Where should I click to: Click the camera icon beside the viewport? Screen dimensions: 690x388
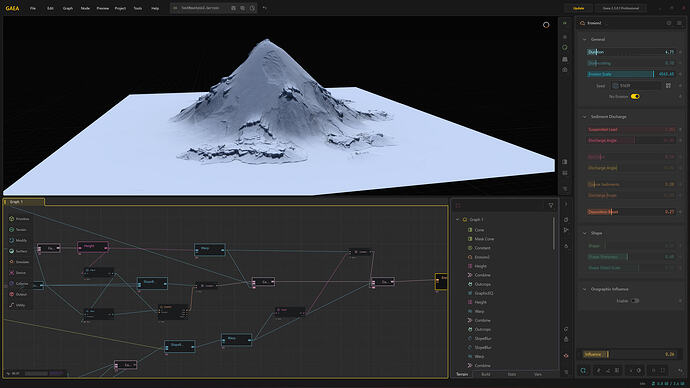[x=565, y=70]
